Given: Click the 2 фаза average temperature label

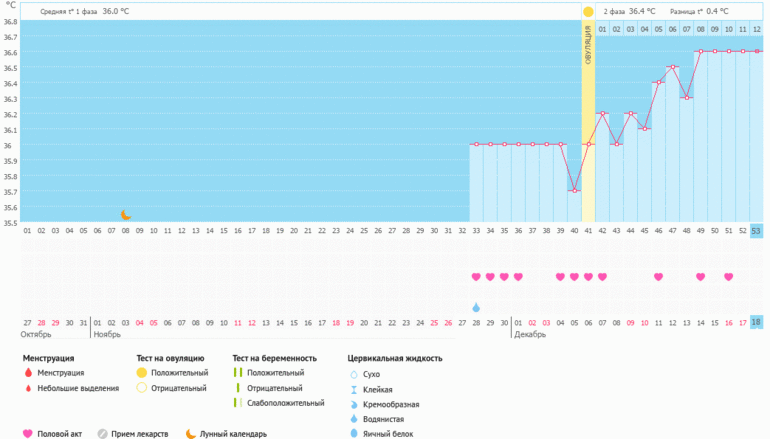Looking at the screenshot, I should tap(629, 11).
